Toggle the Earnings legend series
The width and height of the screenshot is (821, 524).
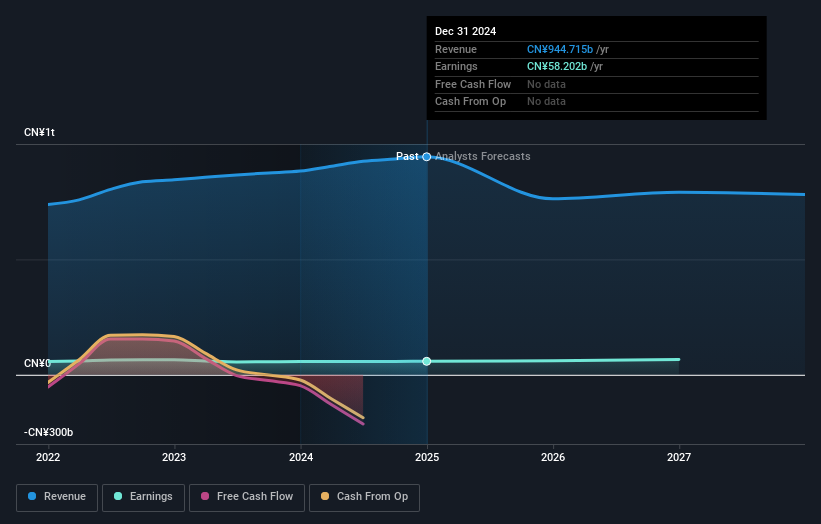point(143,497)
